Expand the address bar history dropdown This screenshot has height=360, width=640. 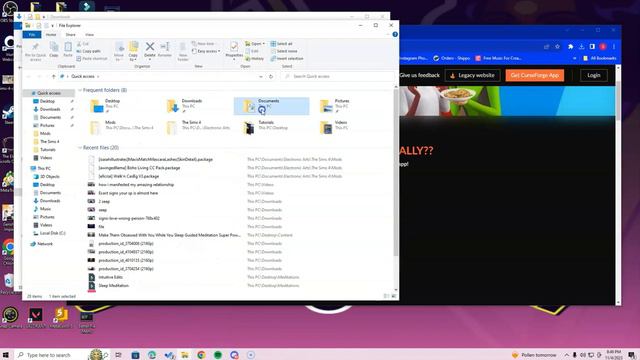tap(261, 76)
